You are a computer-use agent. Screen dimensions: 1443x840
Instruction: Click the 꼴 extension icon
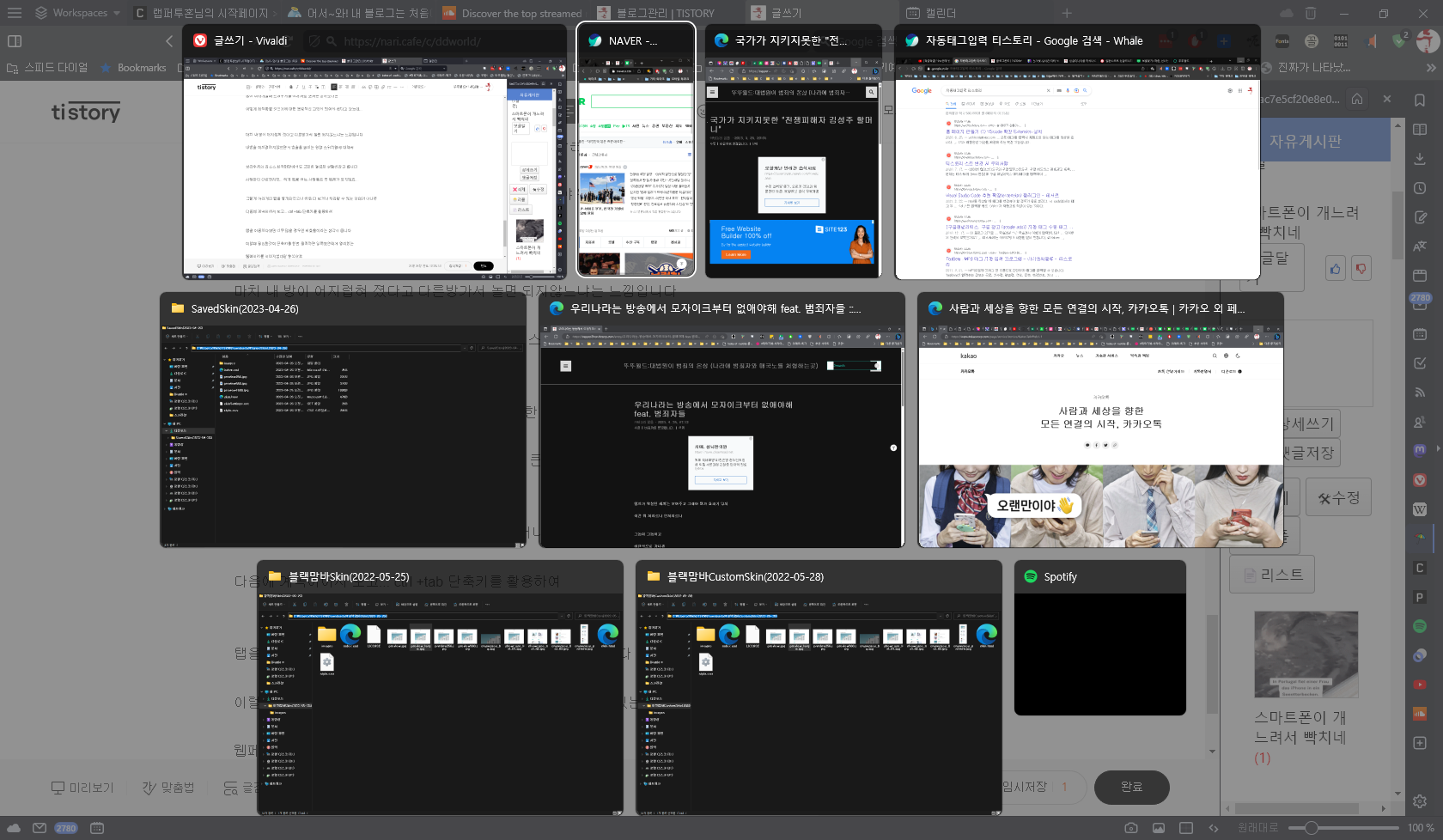tap(1312, 40)
